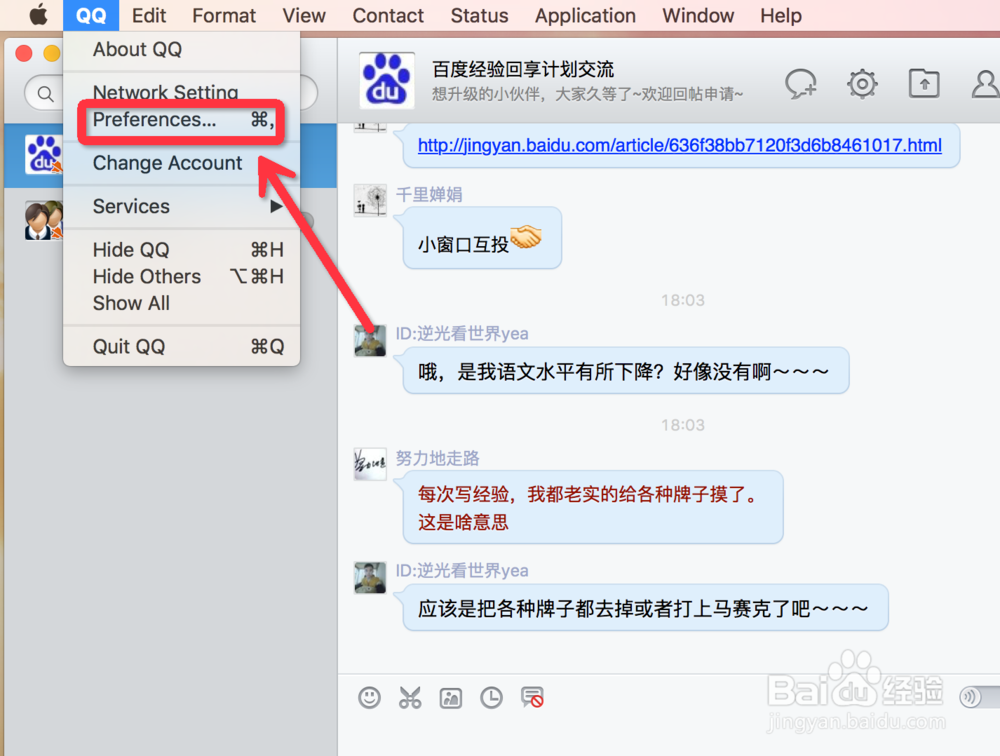Click Change Account
Viewport: 1000px width, 756px height.
pyautogui.click(x=166, y=163)
